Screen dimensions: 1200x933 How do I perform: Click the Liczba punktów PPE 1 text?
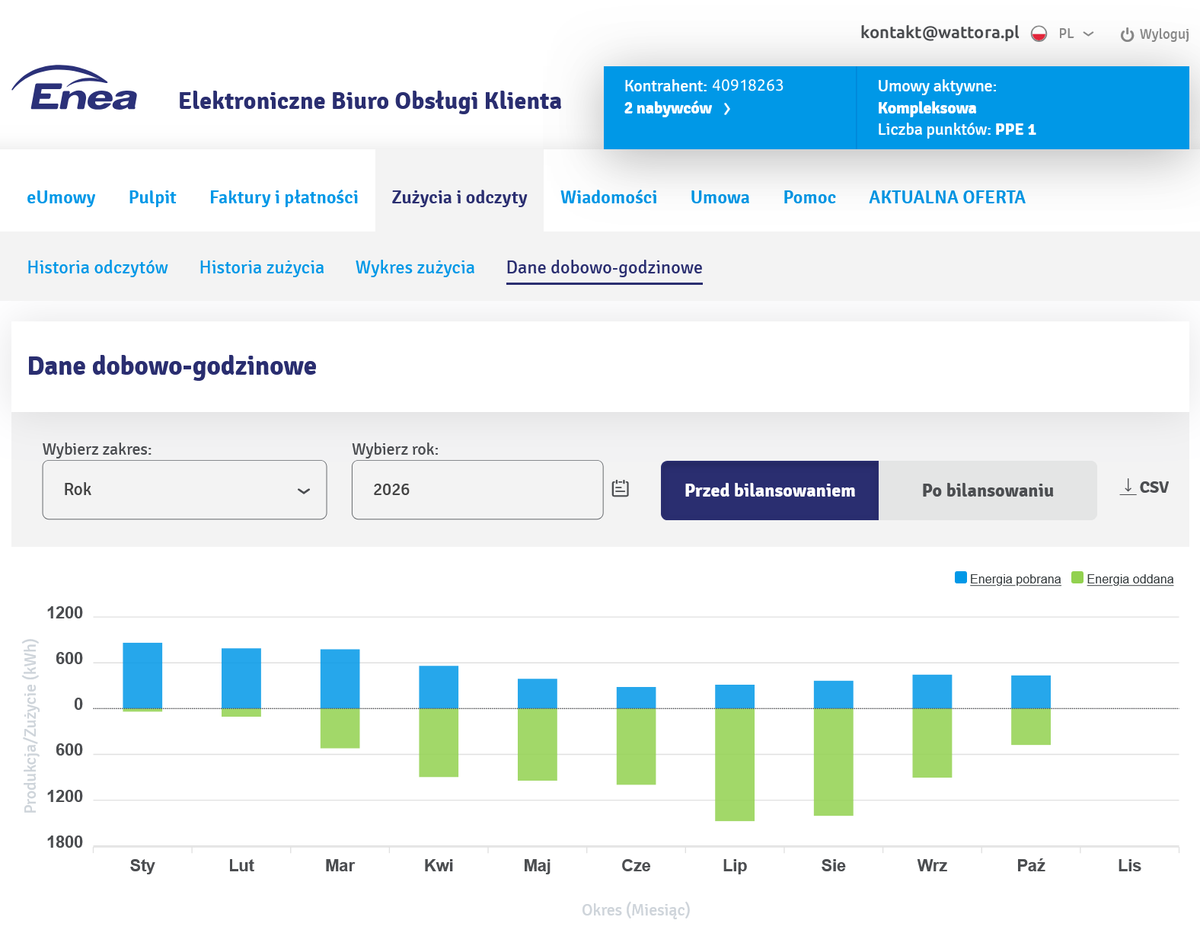(x=957, y=130)
